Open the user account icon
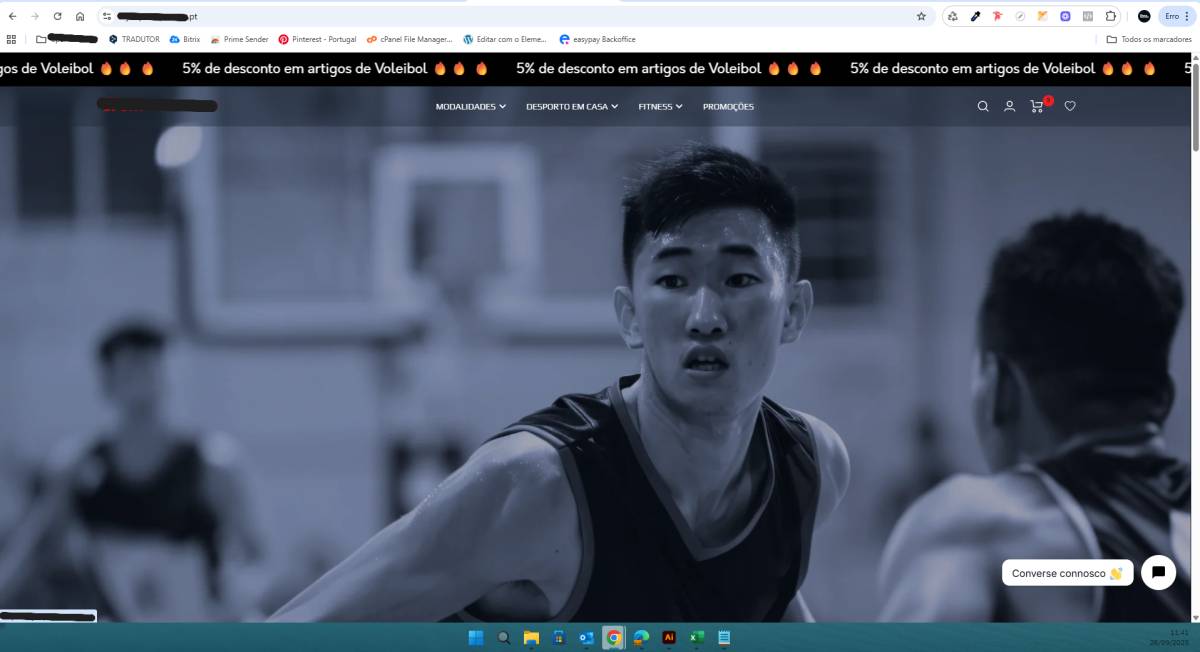Image resolution: width=1200 pixels, height=652 pixels. click(x=1010, y=106)
